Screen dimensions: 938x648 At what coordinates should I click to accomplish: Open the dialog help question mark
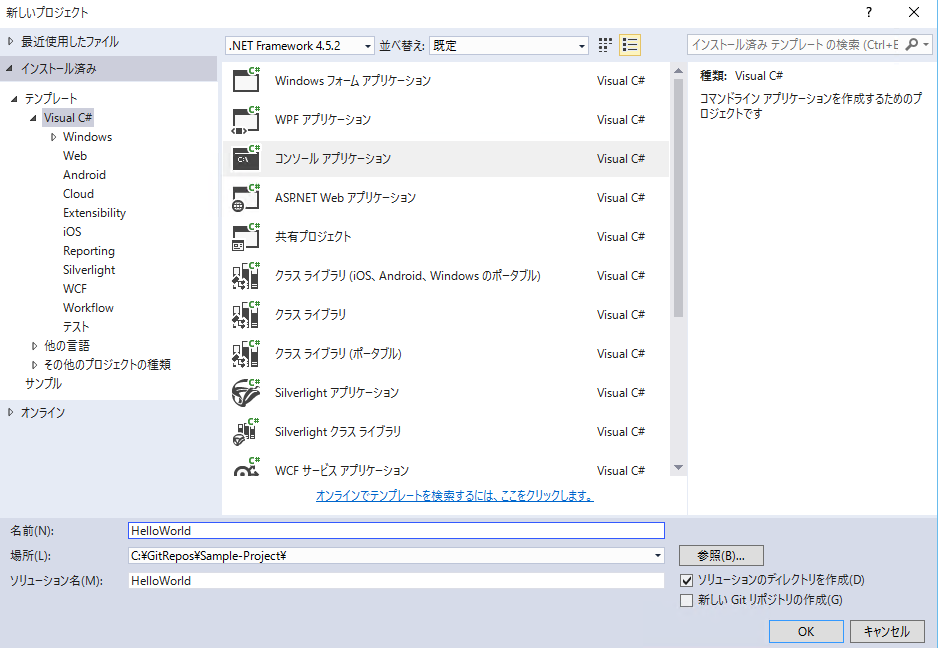869,12
